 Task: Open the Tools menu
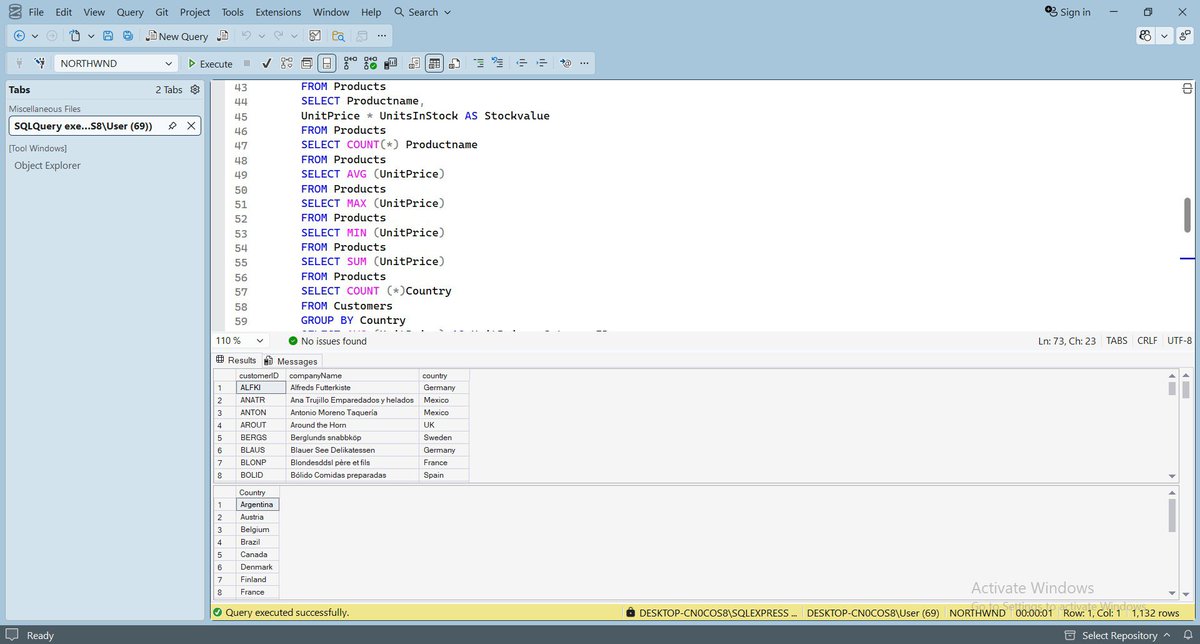pos(232,12)
